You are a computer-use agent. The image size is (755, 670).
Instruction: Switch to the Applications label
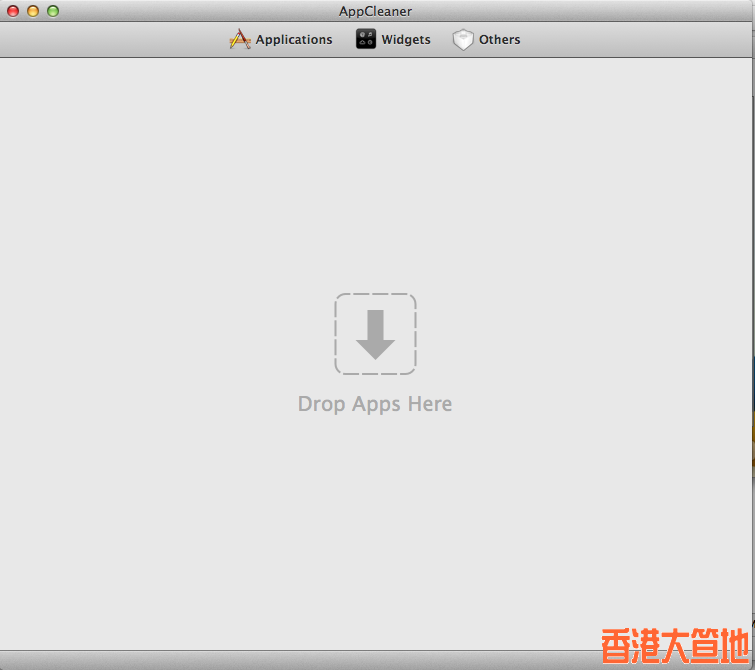[x=294, y=39]
